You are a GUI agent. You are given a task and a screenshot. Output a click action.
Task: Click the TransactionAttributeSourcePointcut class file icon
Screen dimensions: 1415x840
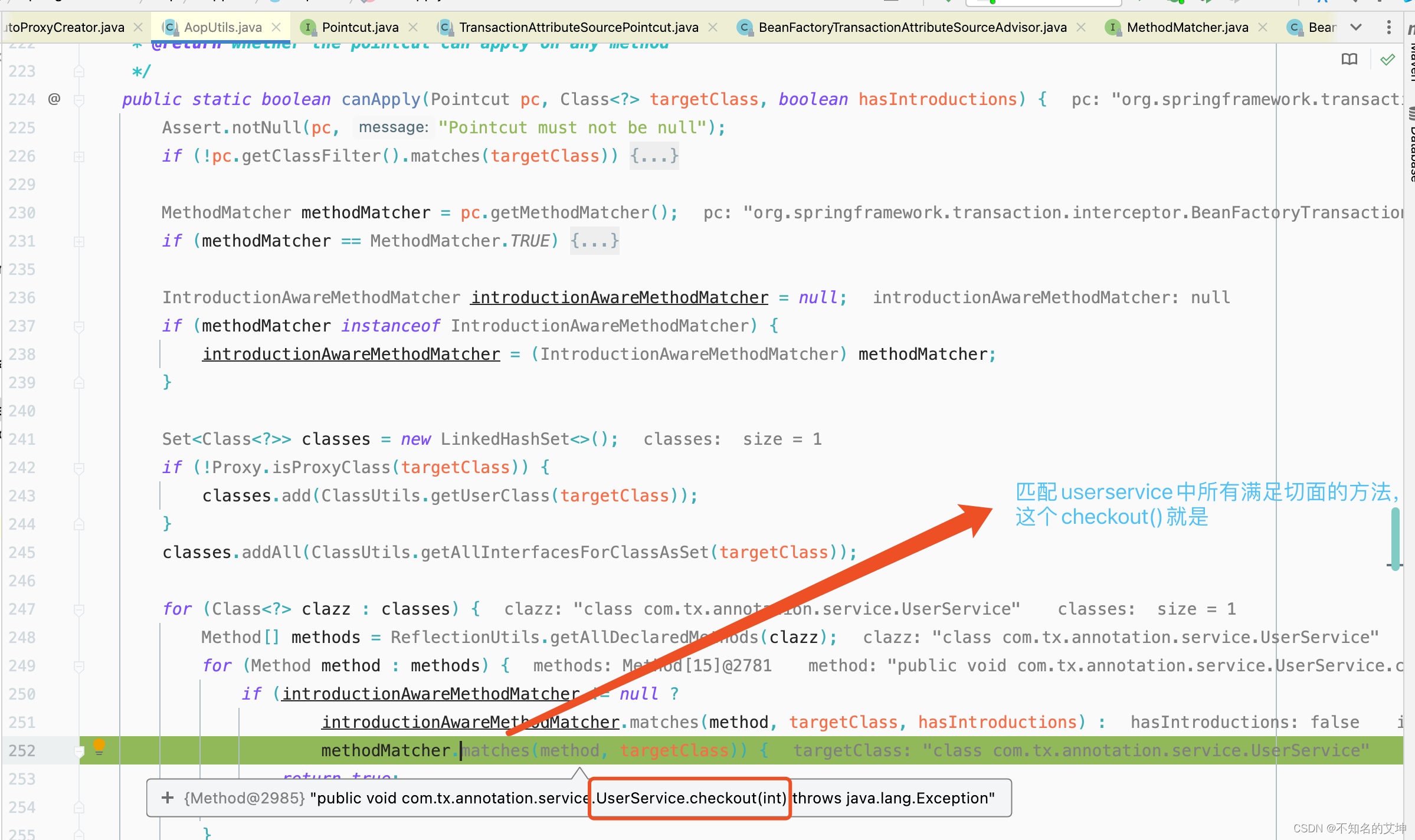click(445, 27)
